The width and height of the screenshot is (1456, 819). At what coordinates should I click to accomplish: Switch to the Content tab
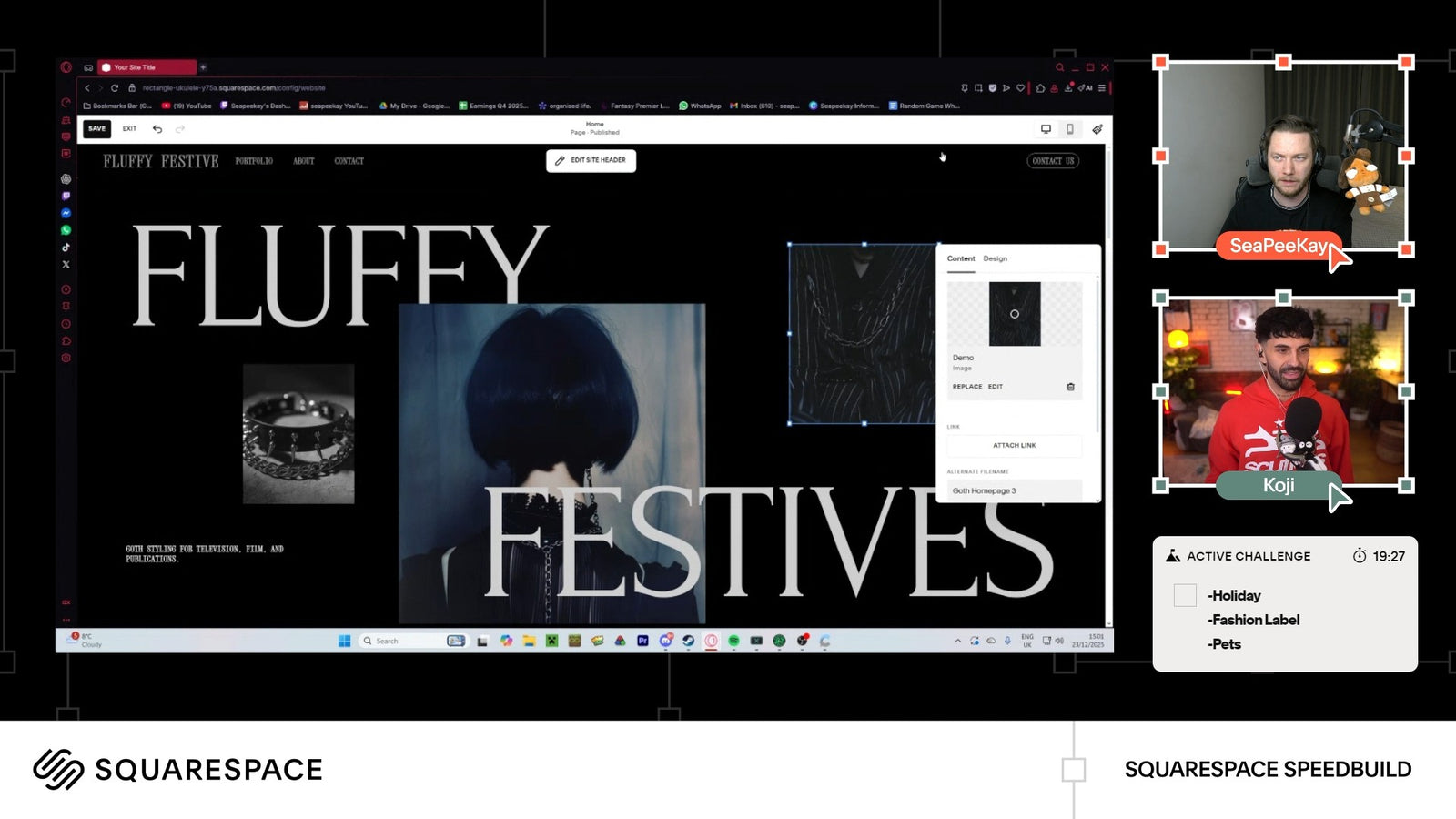(961, 259)
